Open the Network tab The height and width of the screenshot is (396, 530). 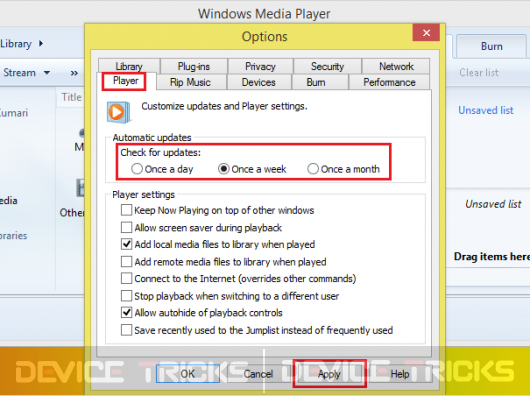pyautogui.click(x=396, y=66)
